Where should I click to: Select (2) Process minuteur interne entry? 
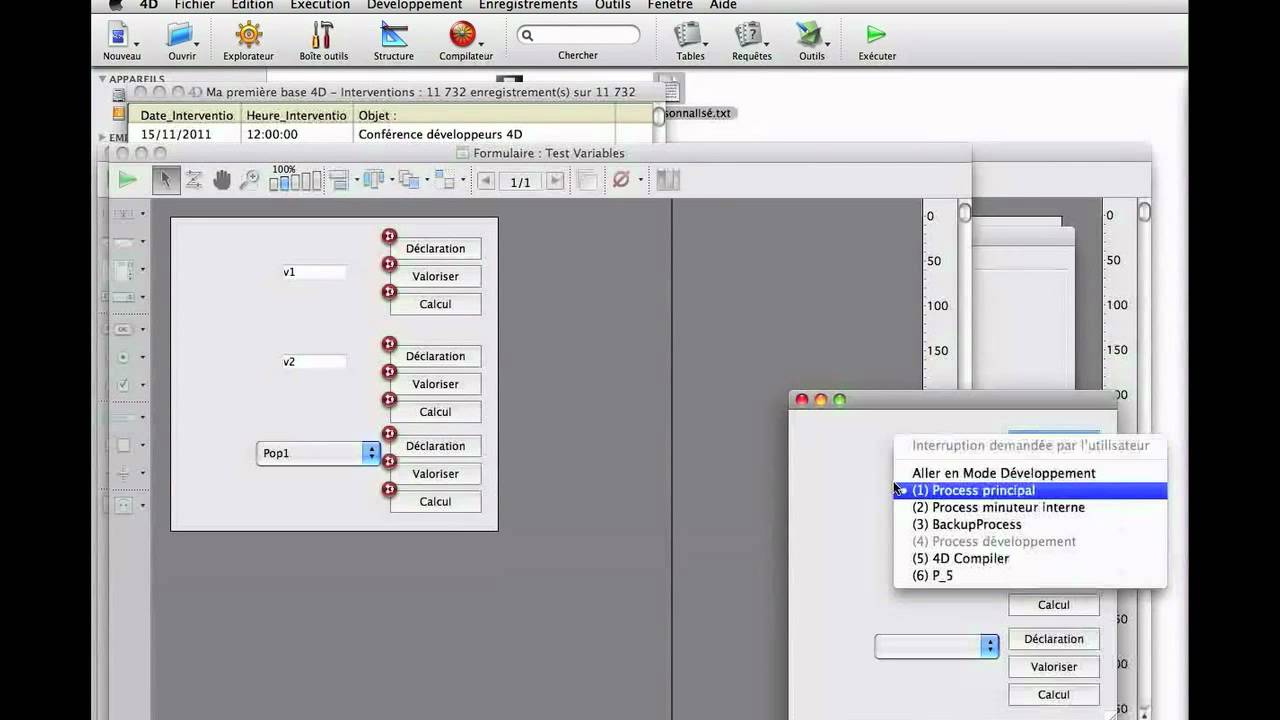tap(1030, 507)
